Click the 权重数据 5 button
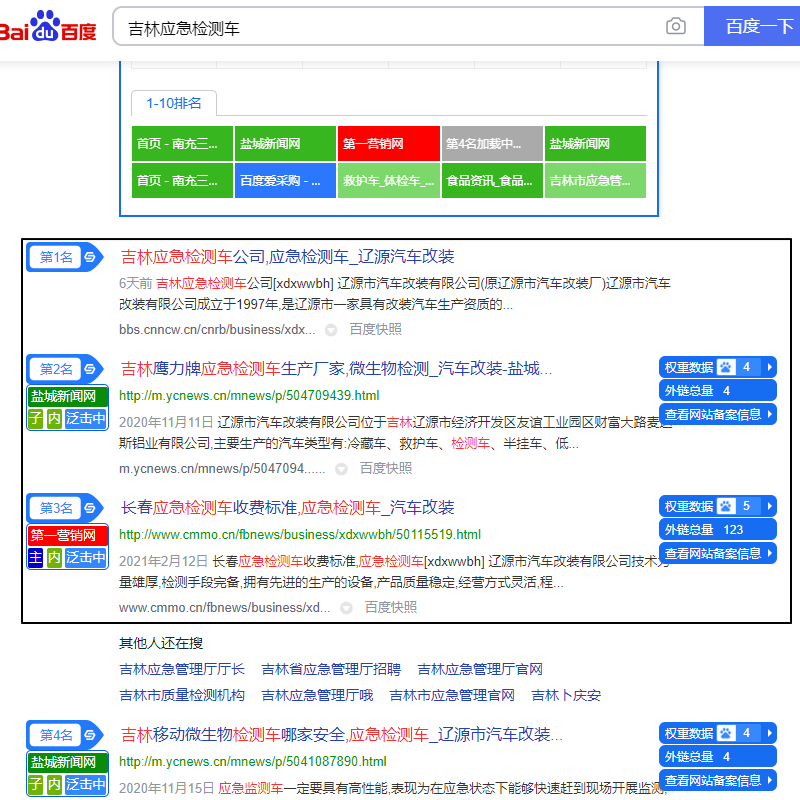 tap(718, 506)
